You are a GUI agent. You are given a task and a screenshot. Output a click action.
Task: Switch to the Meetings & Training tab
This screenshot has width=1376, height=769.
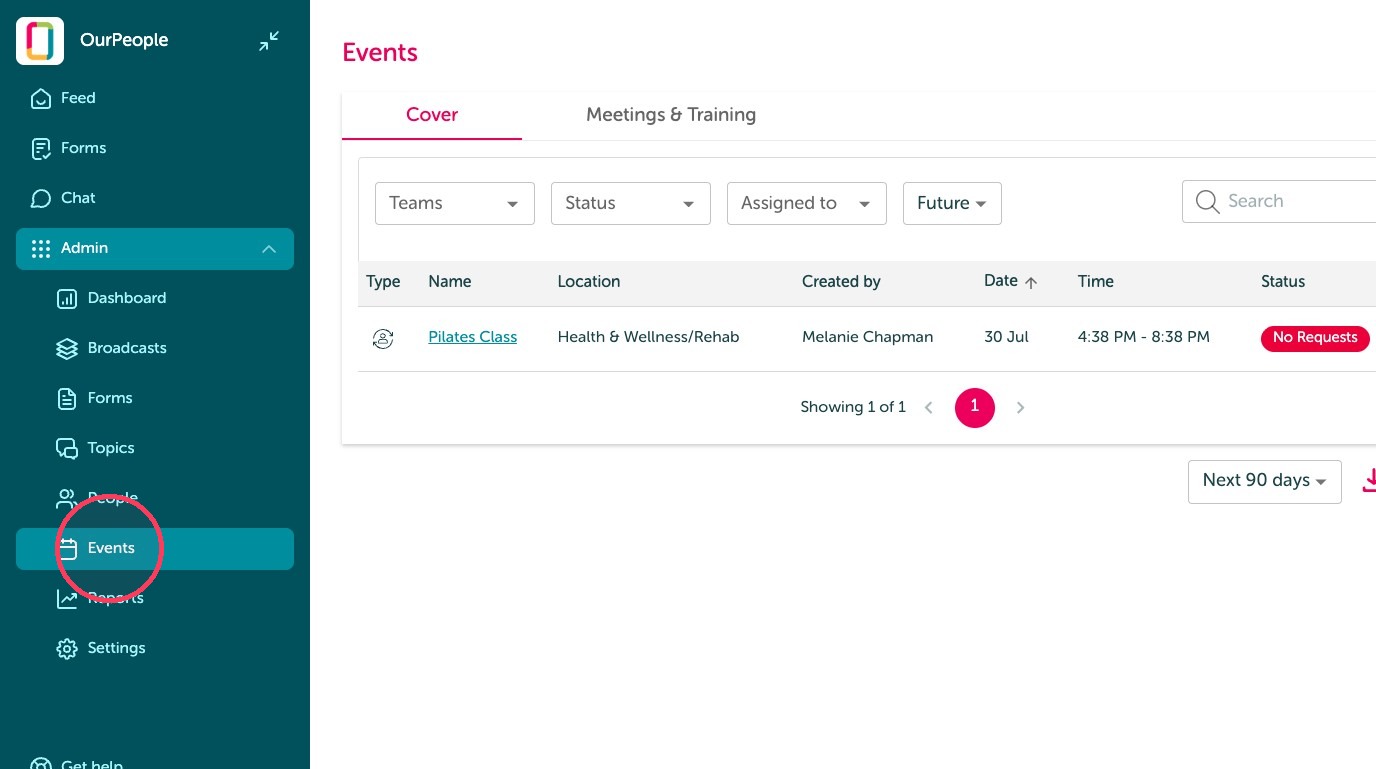pyautogui.click(x=671, y=115)
